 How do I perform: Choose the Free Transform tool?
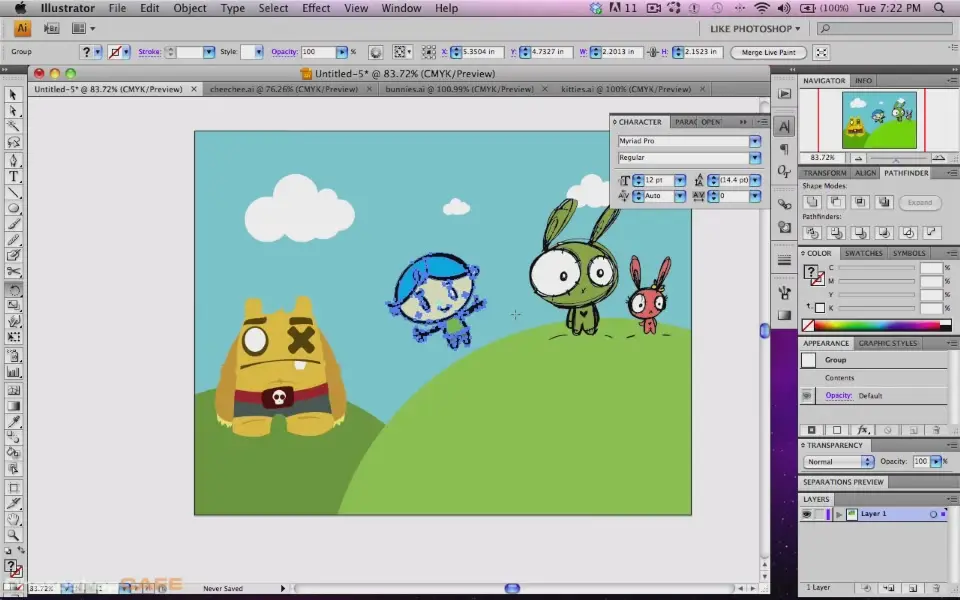pyautogui.click(x=13, y=337)
